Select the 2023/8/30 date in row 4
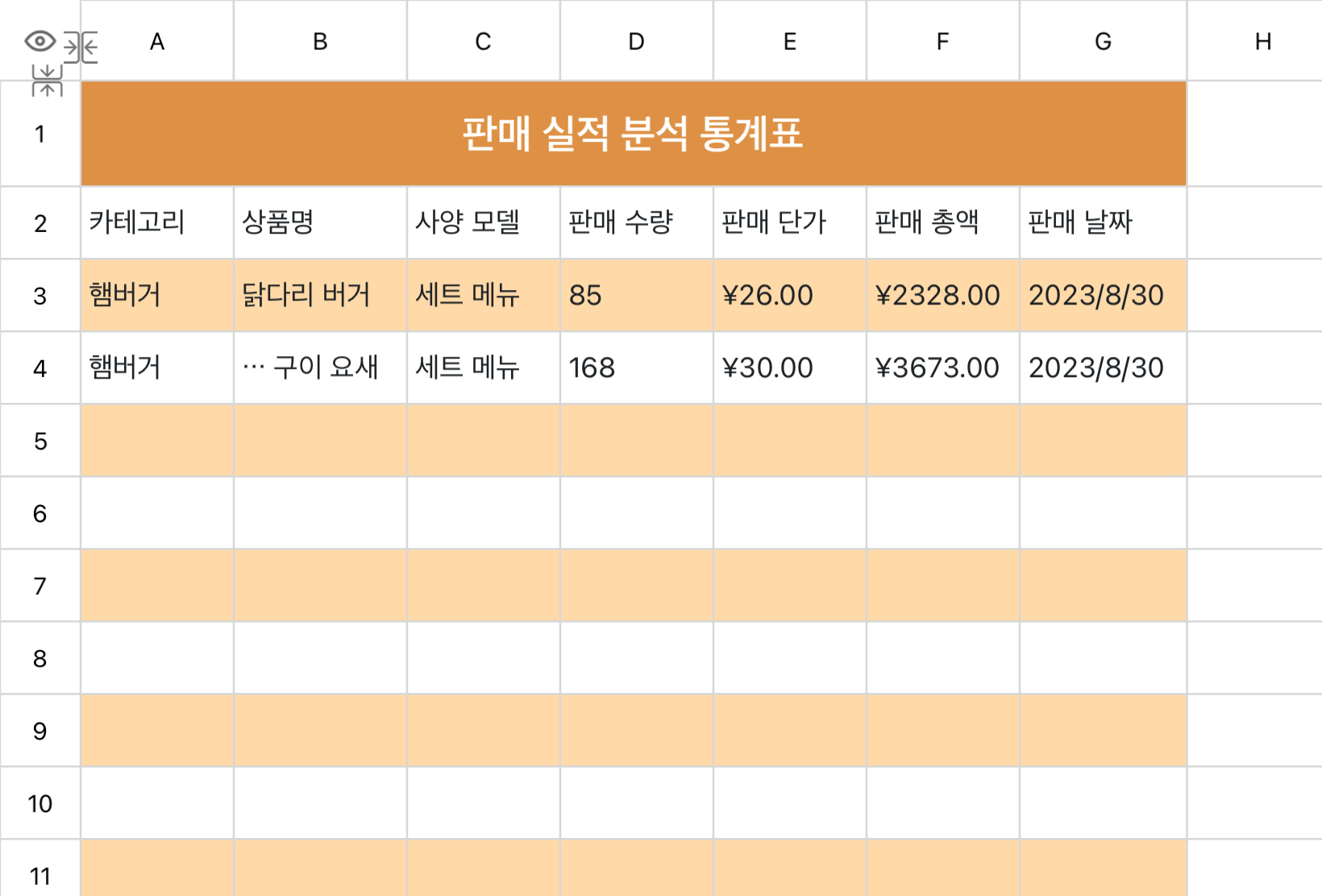 pyautogui.click(x=1103, y=368)
